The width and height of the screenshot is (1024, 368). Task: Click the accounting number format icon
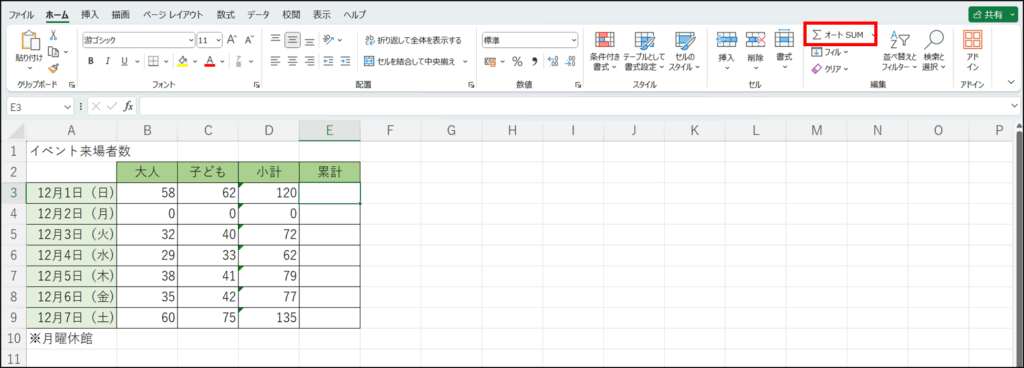pos(490,61)
